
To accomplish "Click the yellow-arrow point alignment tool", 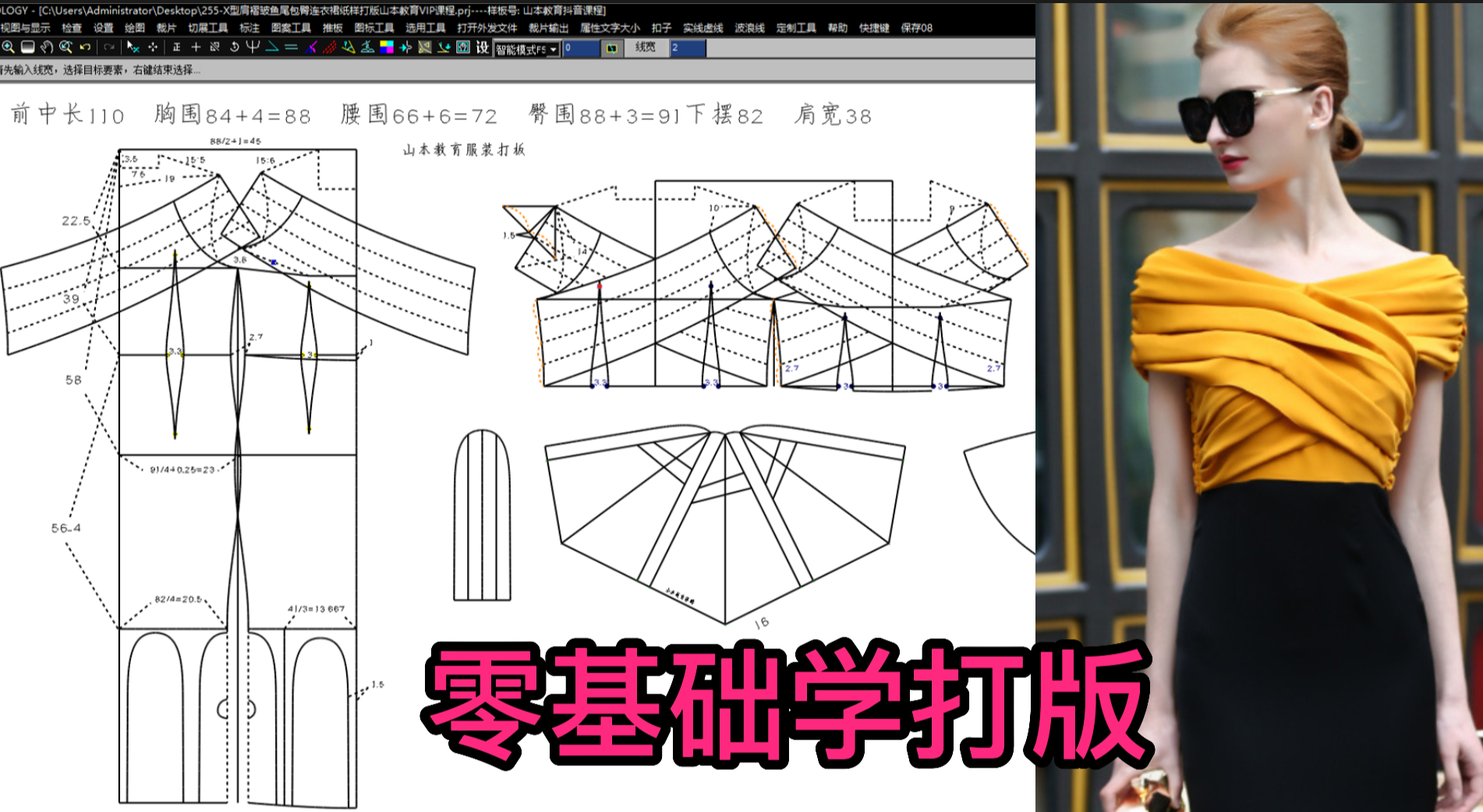I will click(x=405, y=47).
